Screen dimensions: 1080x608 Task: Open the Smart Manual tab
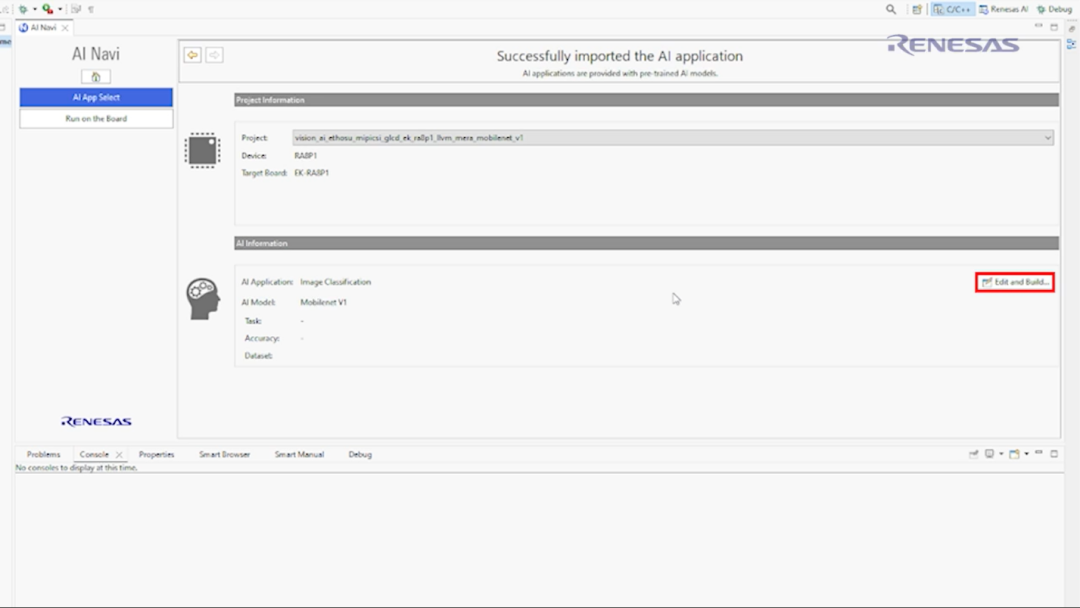pos(299,454)
